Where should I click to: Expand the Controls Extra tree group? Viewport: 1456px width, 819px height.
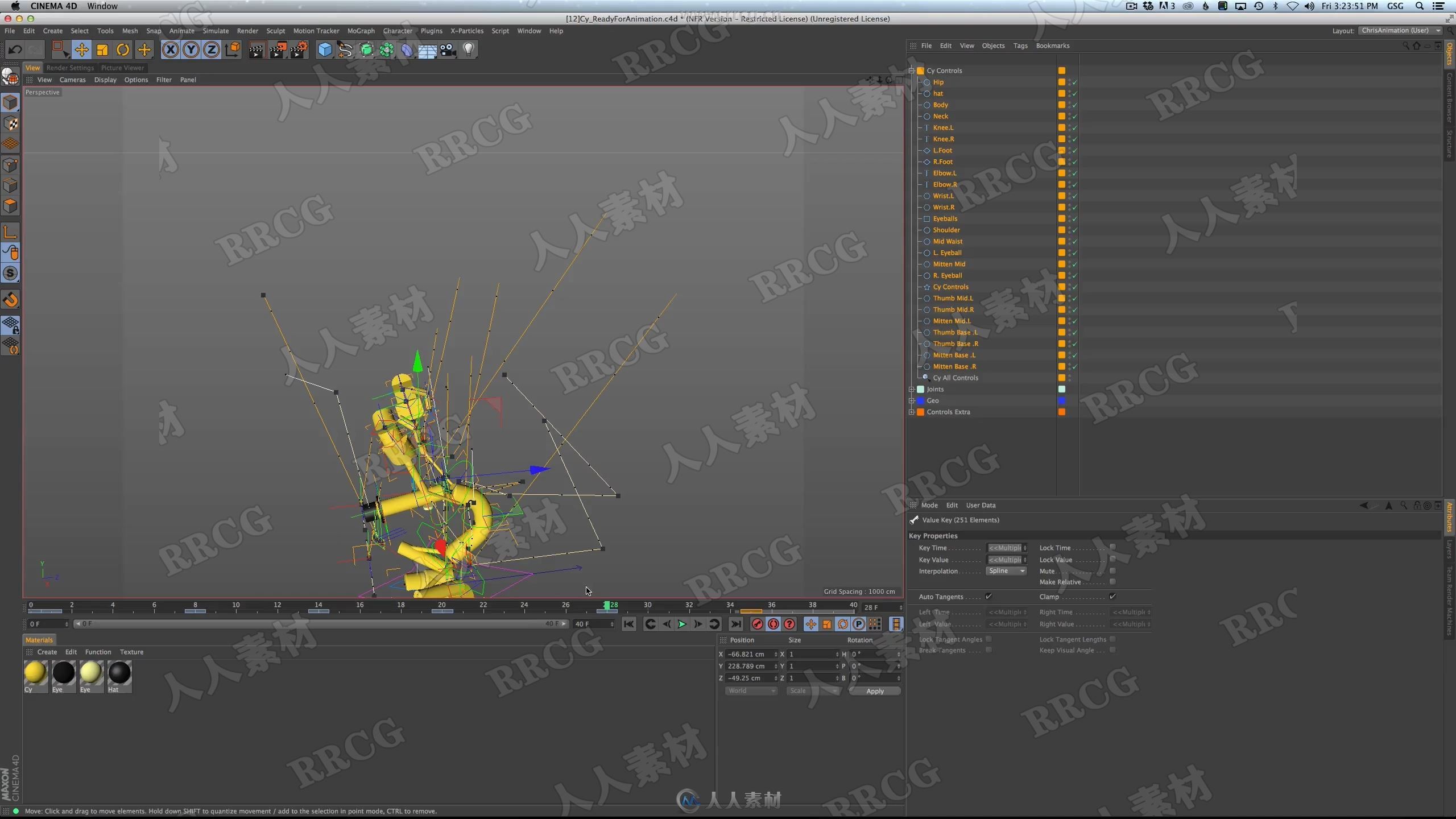pos(912,412)
